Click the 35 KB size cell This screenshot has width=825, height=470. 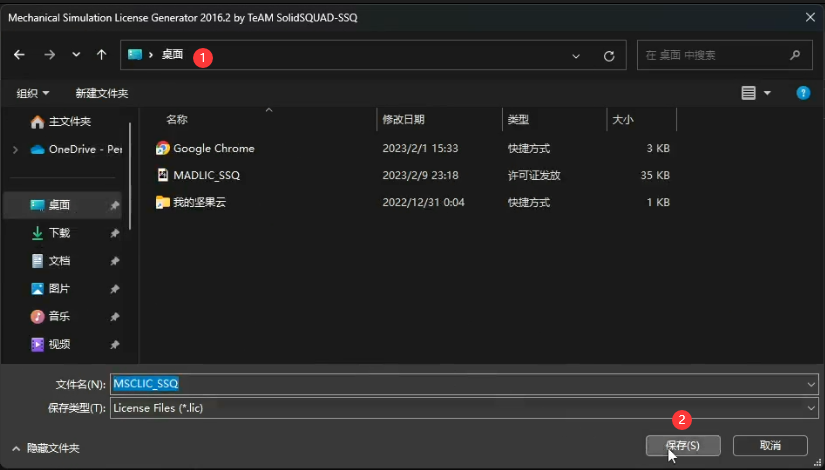point(655,175)
